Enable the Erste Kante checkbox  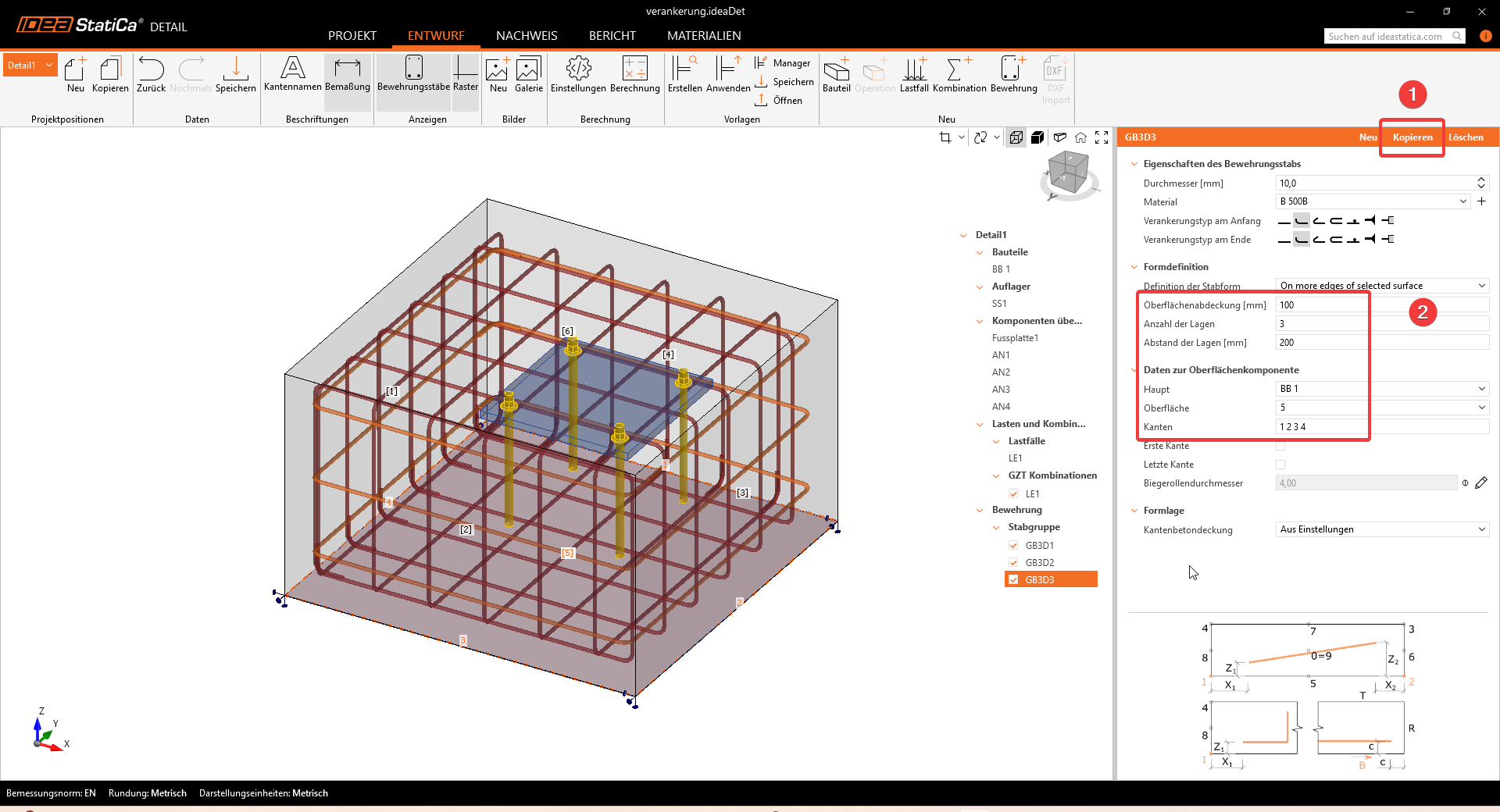[1280, 446]
